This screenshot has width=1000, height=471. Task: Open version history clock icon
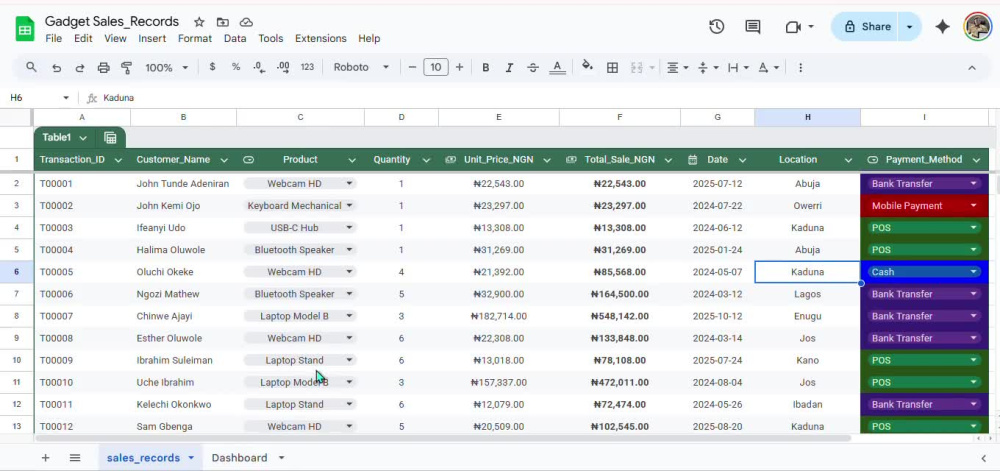pos(716,27)
